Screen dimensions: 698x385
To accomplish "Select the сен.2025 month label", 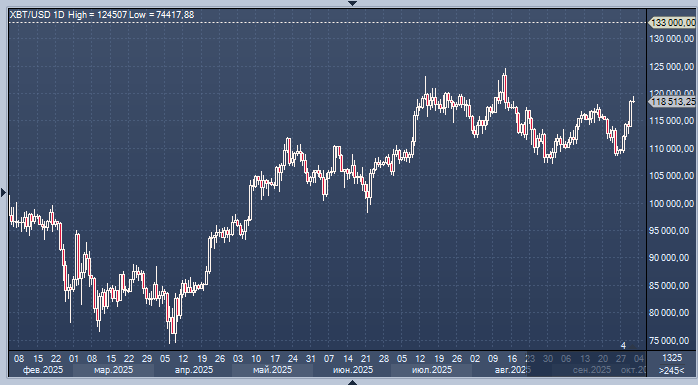I will coord(592,370).
